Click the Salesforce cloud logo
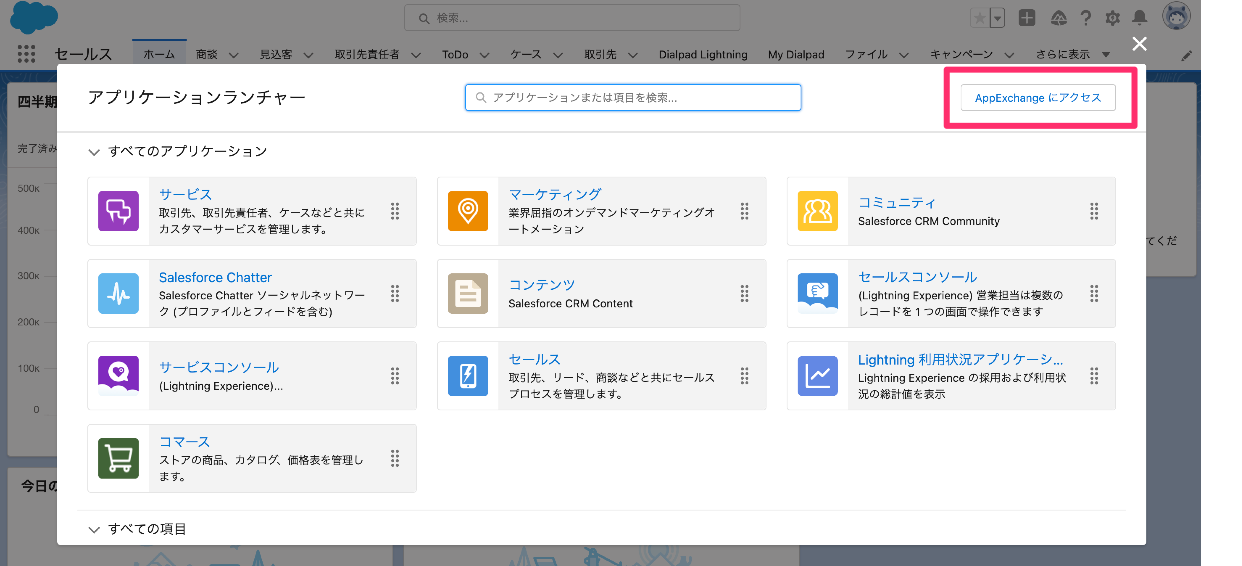 coord(34,17)
